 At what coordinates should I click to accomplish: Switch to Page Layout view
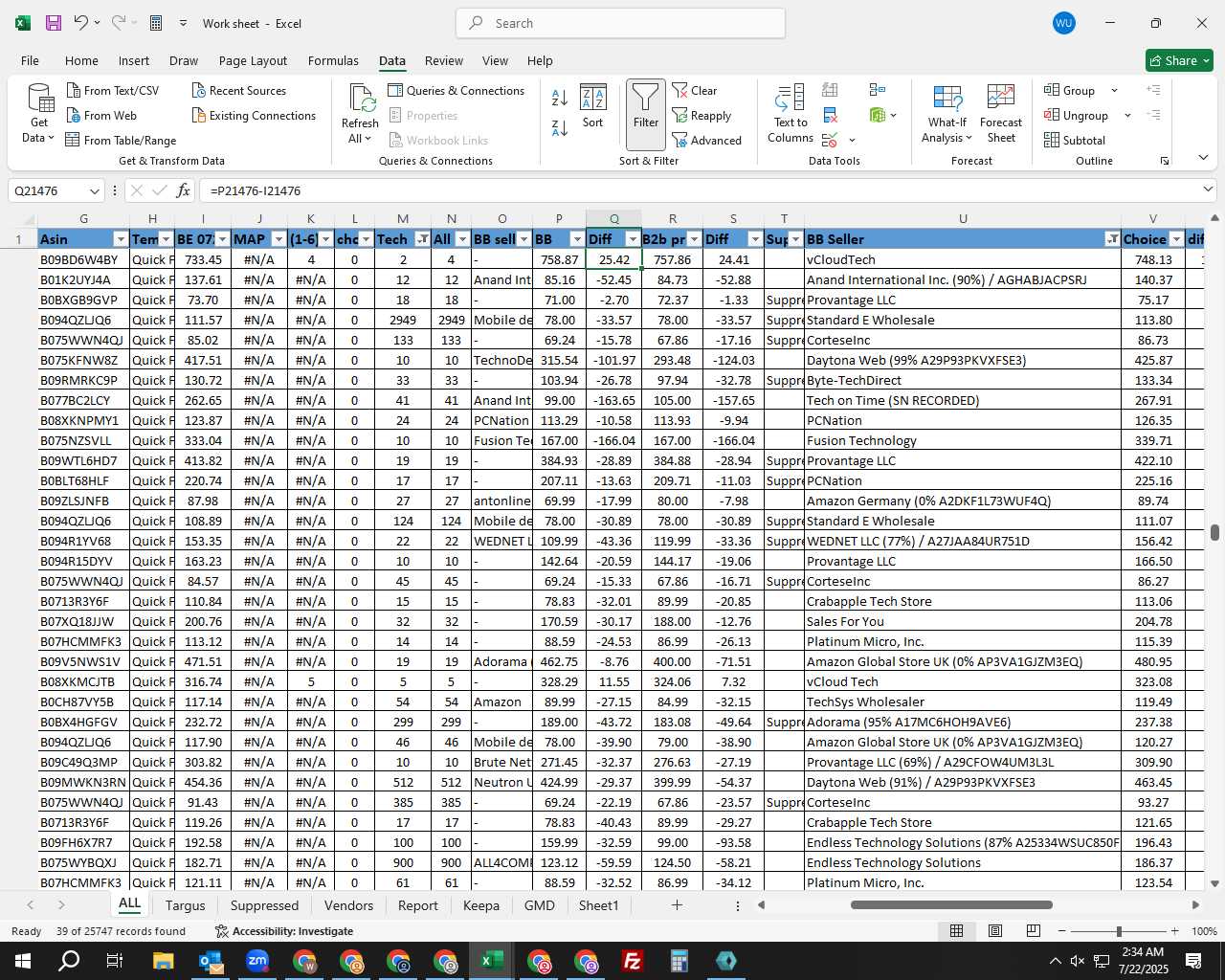click(995, 931)
